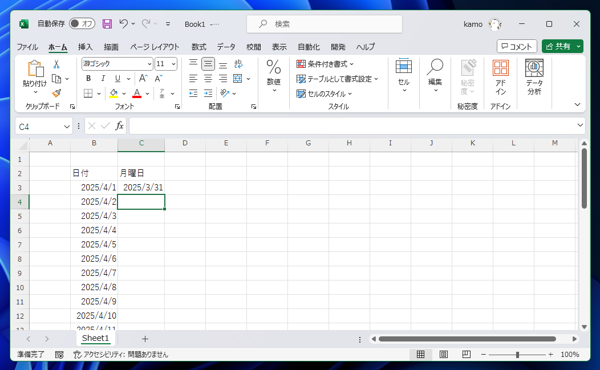This screenshot has width=600, height=370.
Task: Align text right
Action: click(223, 78)
